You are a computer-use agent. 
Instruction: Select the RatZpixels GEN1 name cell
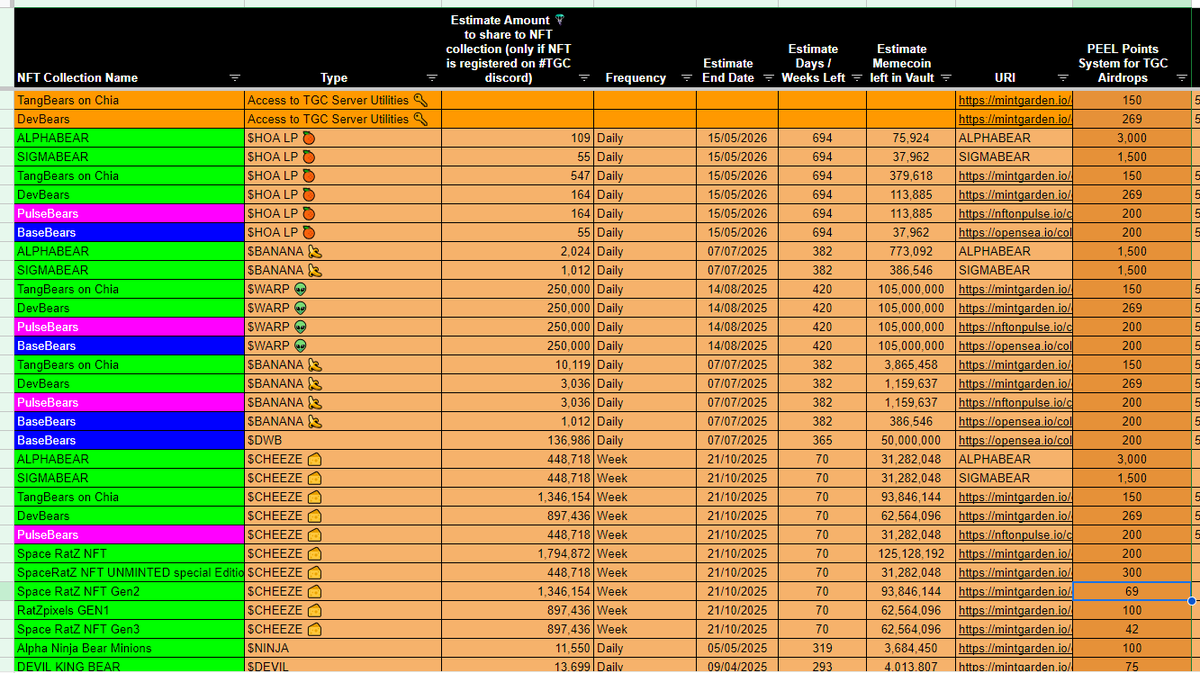[x=129, y=611]
